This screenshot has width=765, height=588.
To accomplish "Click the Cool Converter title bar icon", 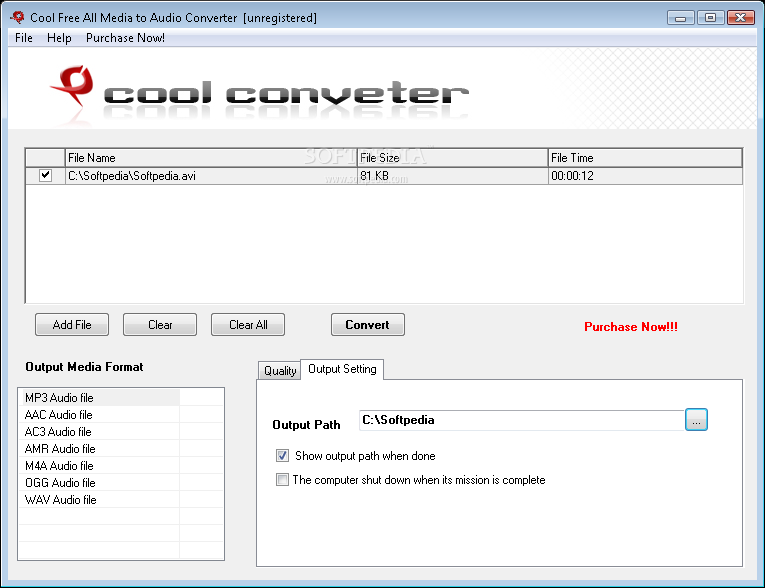I will [17, 18].
